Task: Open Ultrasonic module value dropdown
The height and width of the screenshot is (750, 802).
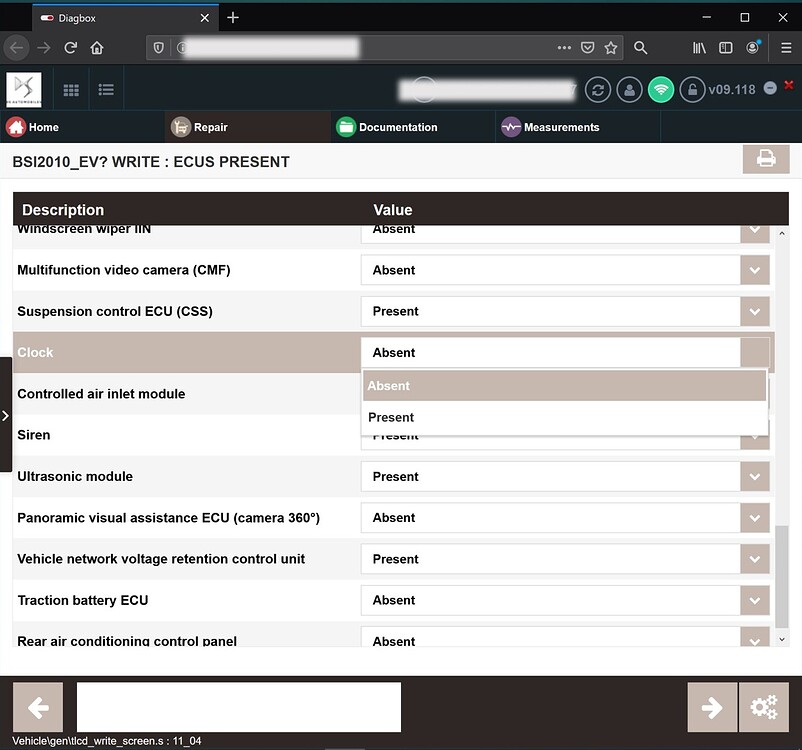Action: [x=755, y=477]
